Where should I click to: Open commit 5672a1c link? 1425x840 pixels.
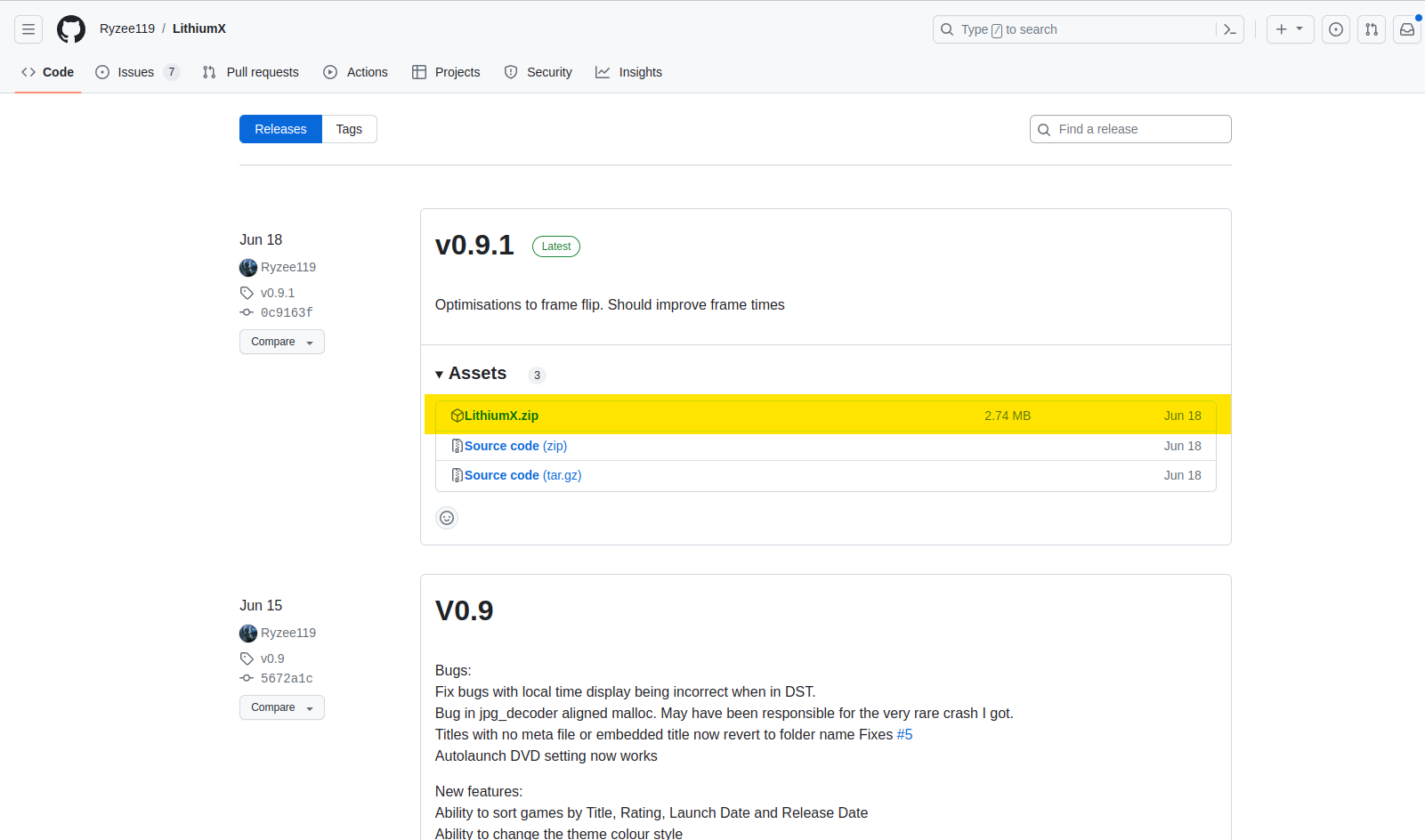tap(287, 678)
